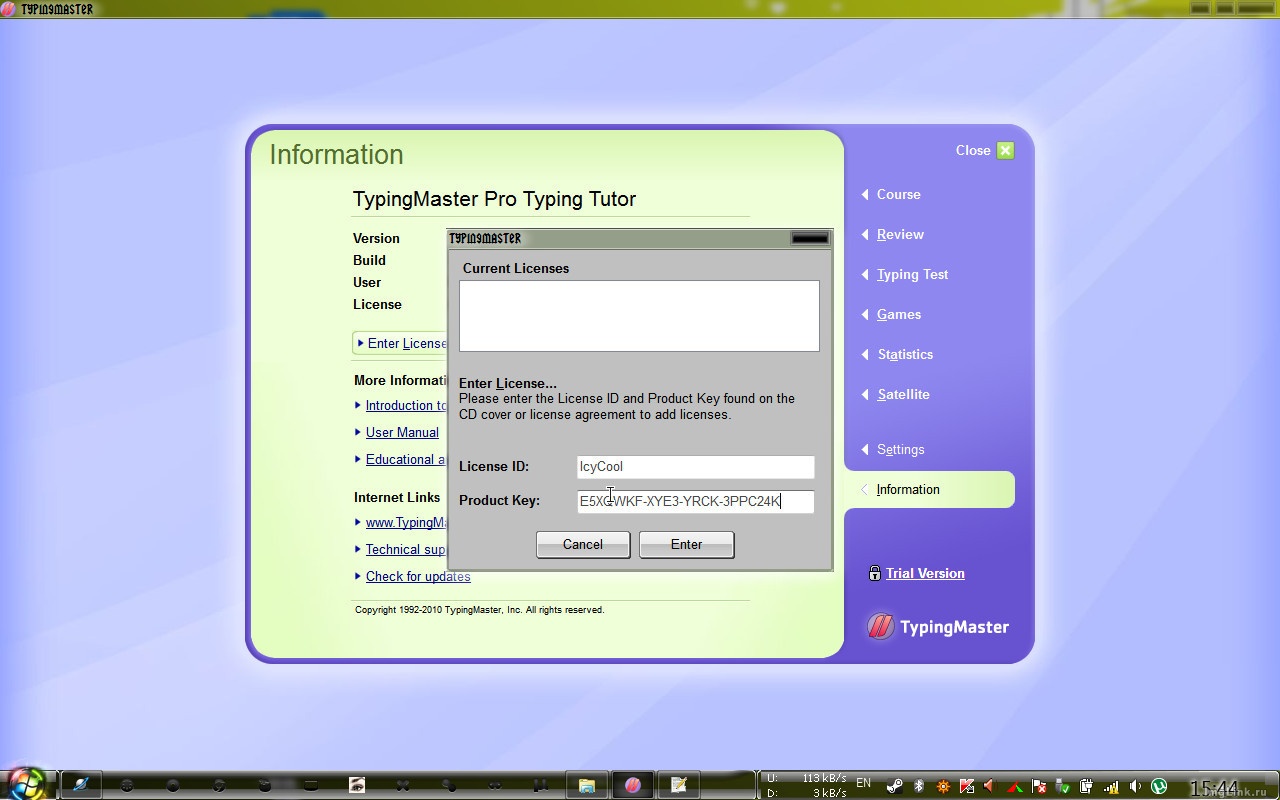Click the uTorrent tray icon

[x=1159, y=786]
